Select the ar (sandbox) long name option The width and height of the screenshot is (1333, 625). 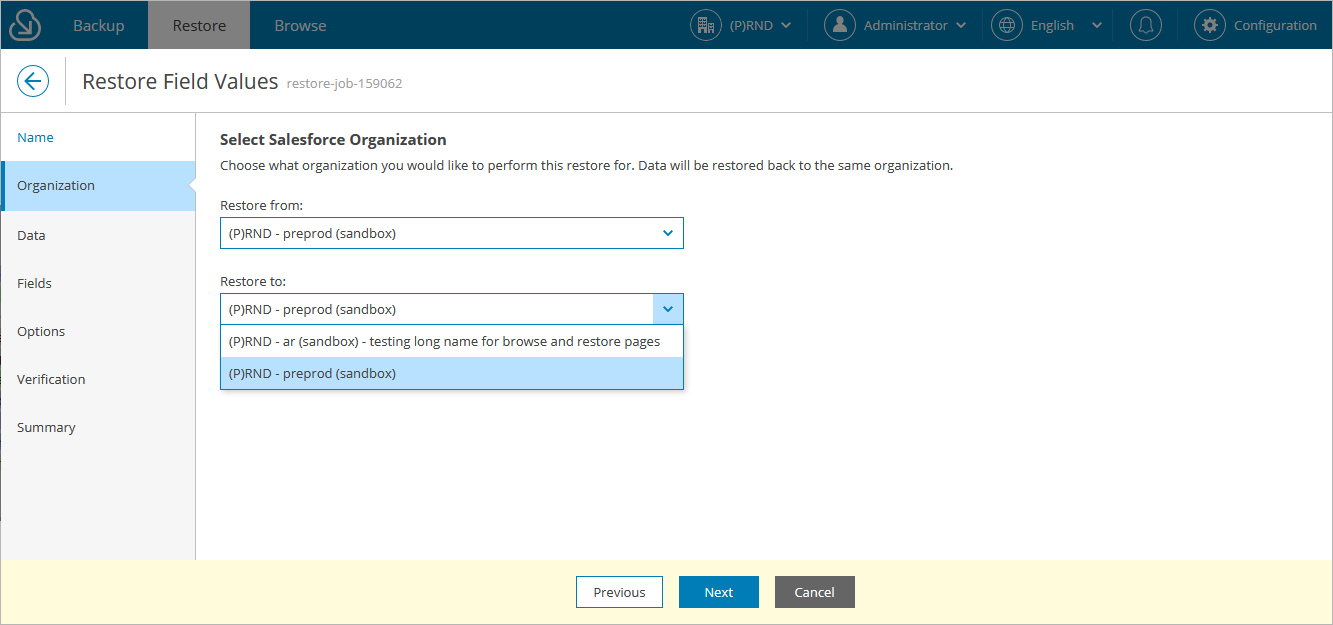point(452,341)
